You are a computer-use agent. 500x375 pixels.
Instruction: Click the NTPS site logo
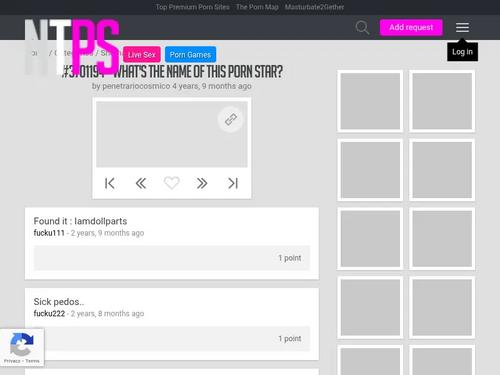pyautogui.click(x=72, y=47)
